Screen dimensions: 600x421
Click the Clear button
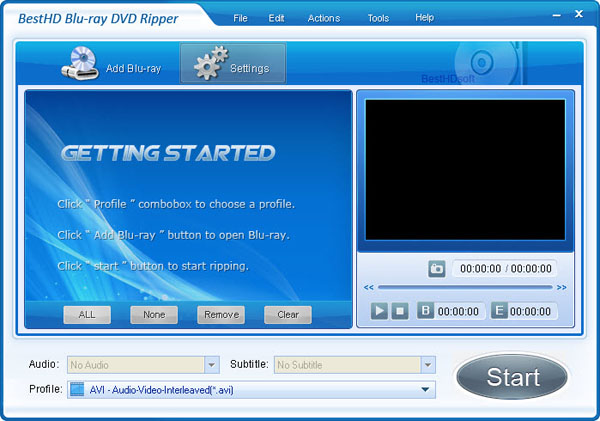(x=288, y=315)
